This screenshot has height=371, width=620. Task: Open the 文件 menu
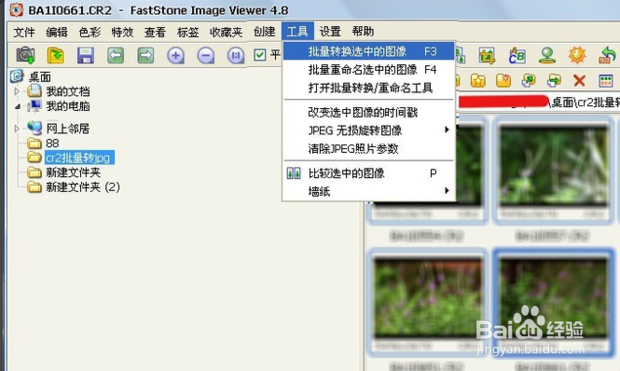(24, 32)
